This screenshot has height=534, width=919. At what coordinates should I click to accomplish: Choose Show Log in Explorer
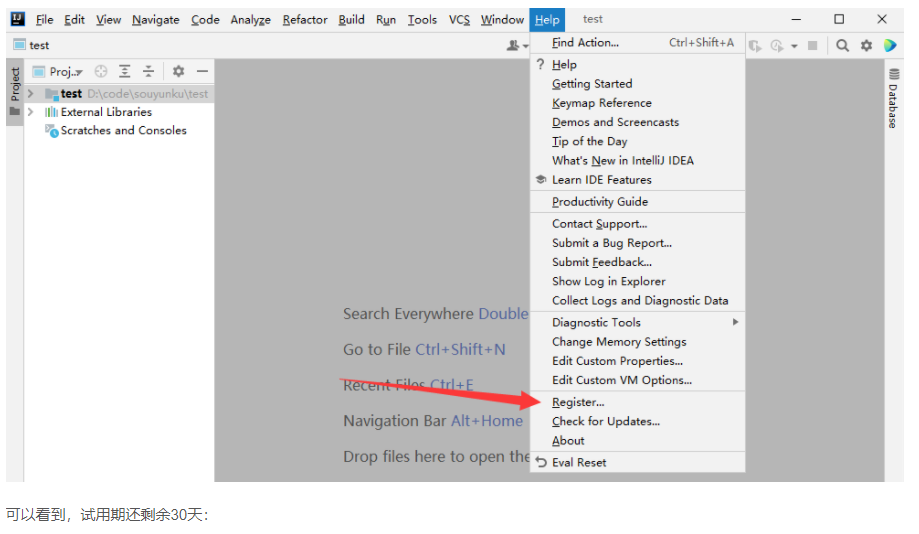(638, 281)
